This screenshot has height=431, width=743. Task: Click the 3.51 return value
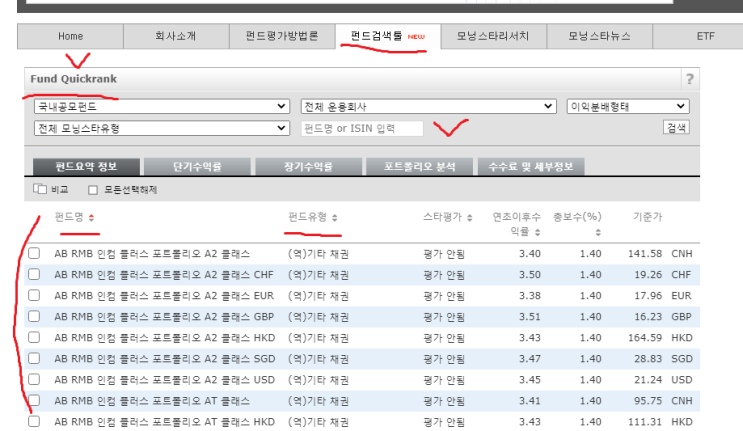pos(530,317)
